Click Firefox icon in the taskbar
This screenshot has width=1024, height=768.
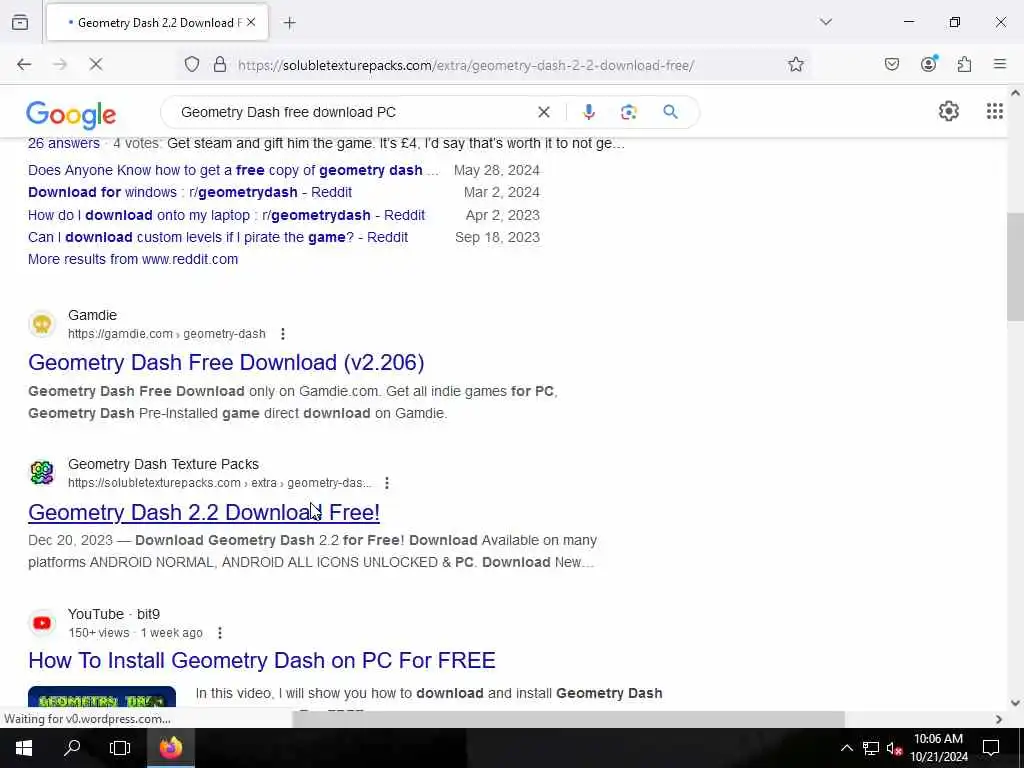pos(170,748)
